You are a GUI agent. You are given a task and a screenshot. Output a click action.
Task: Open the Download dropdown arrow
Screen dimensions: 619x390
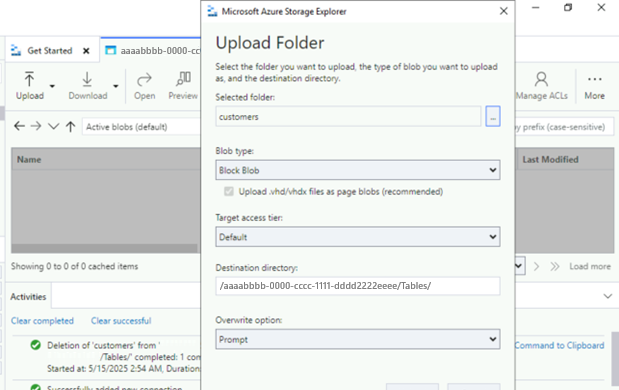tap(116, 86)
